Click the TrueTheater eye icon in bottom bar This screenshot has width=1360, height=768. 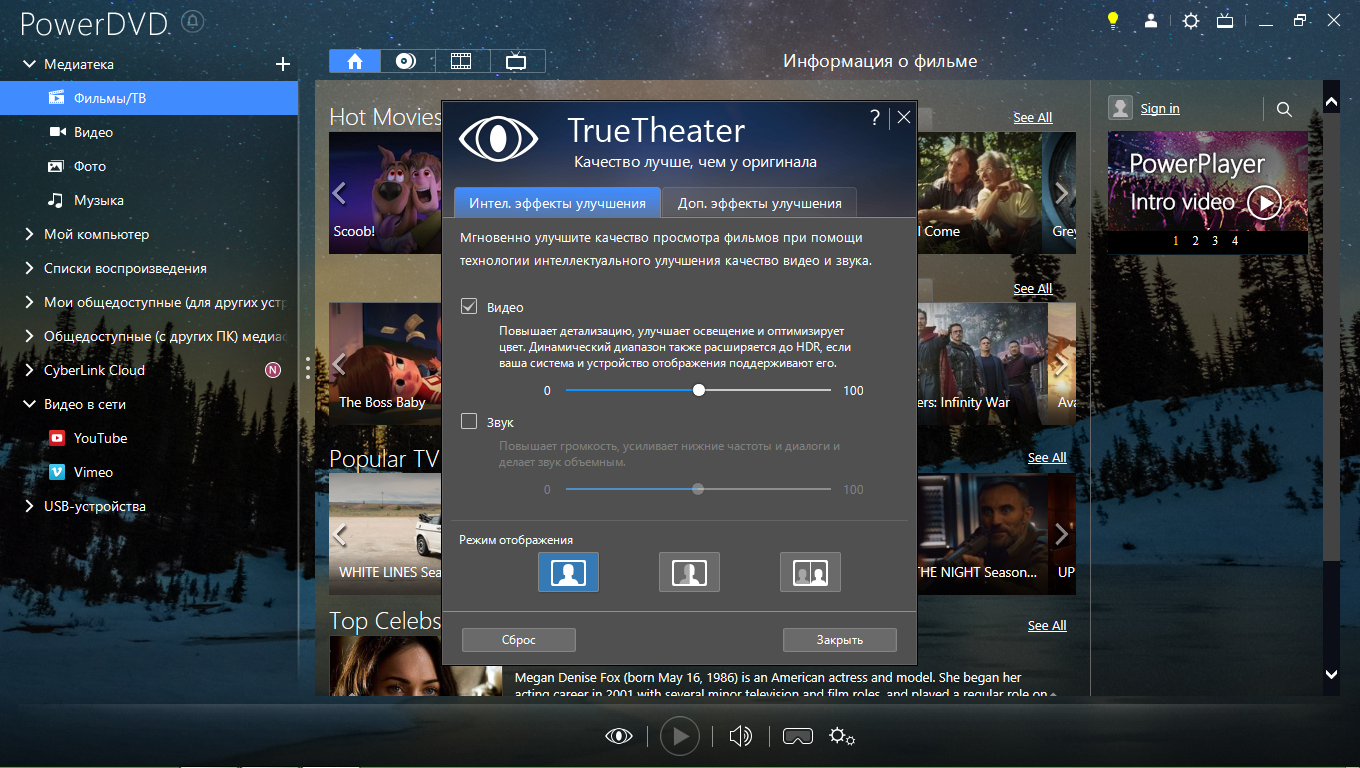619,737
